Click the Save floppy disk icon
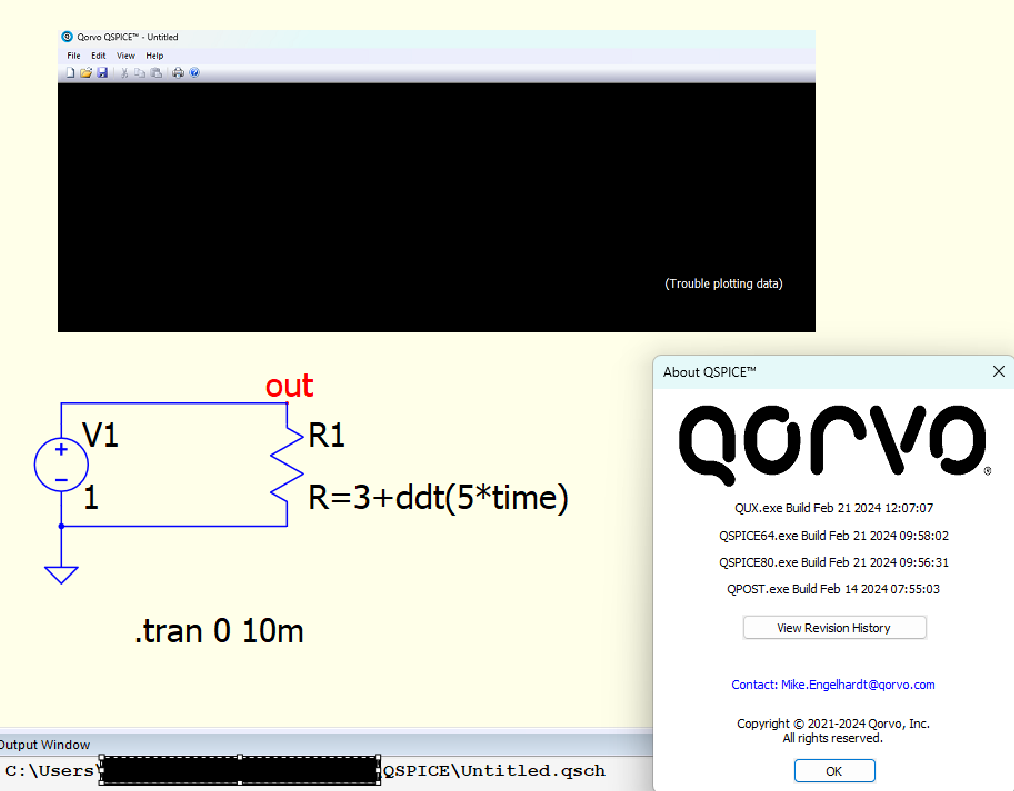Image resolution: width=1014 pixels, height=791 pixels. [102, 73]
